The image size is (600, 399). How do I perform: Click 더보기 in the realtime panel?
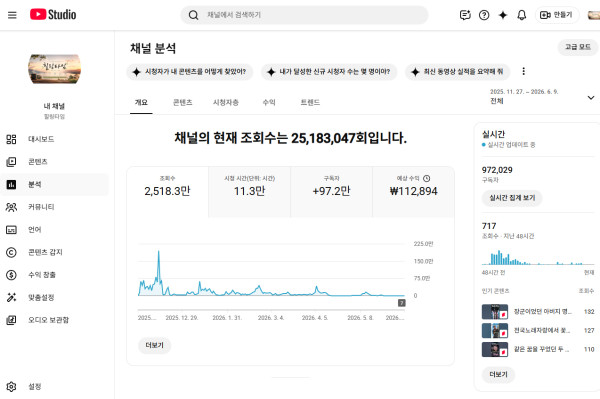coord(498,375)
